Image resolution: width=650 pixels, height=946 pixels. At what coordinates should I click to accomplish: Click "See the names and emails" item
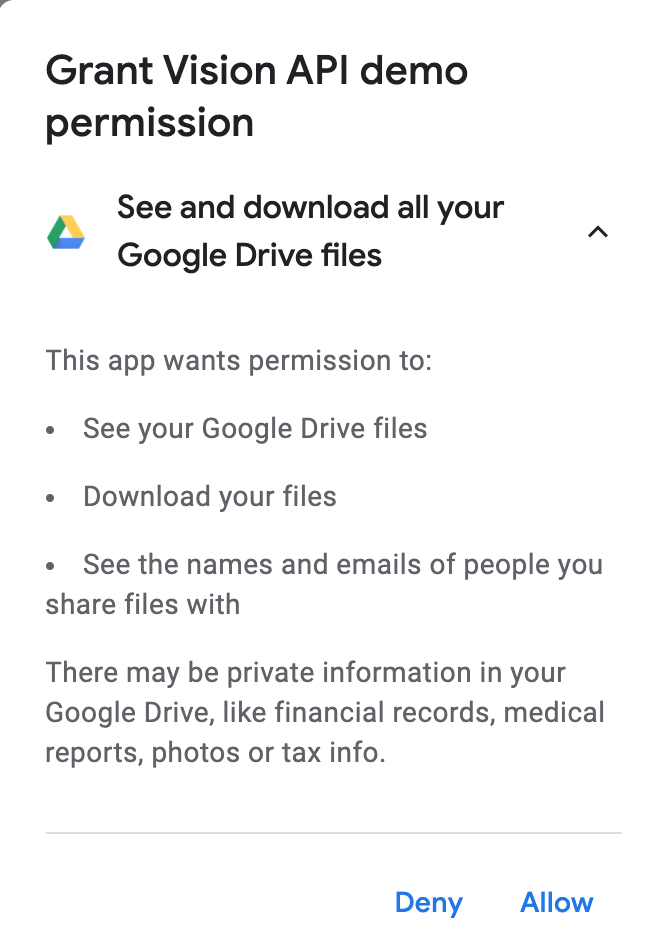[342, 565]
